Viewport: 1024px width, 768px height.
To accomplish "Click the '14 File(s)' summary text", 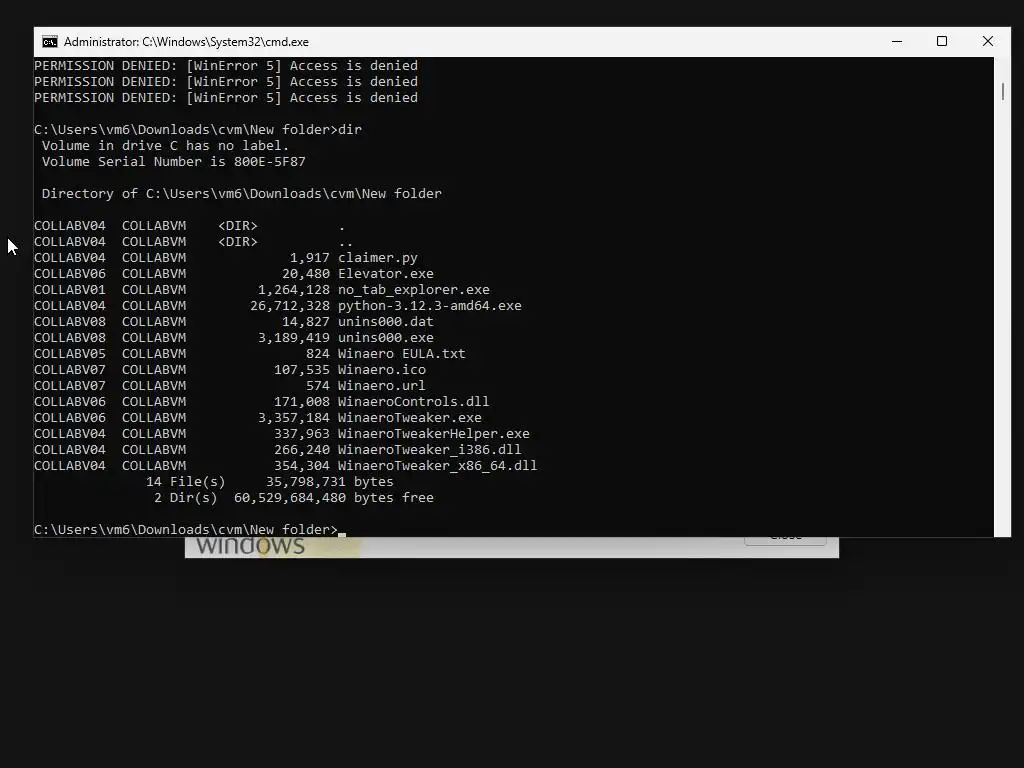I will pyautogui.click(x=185, y=481).
